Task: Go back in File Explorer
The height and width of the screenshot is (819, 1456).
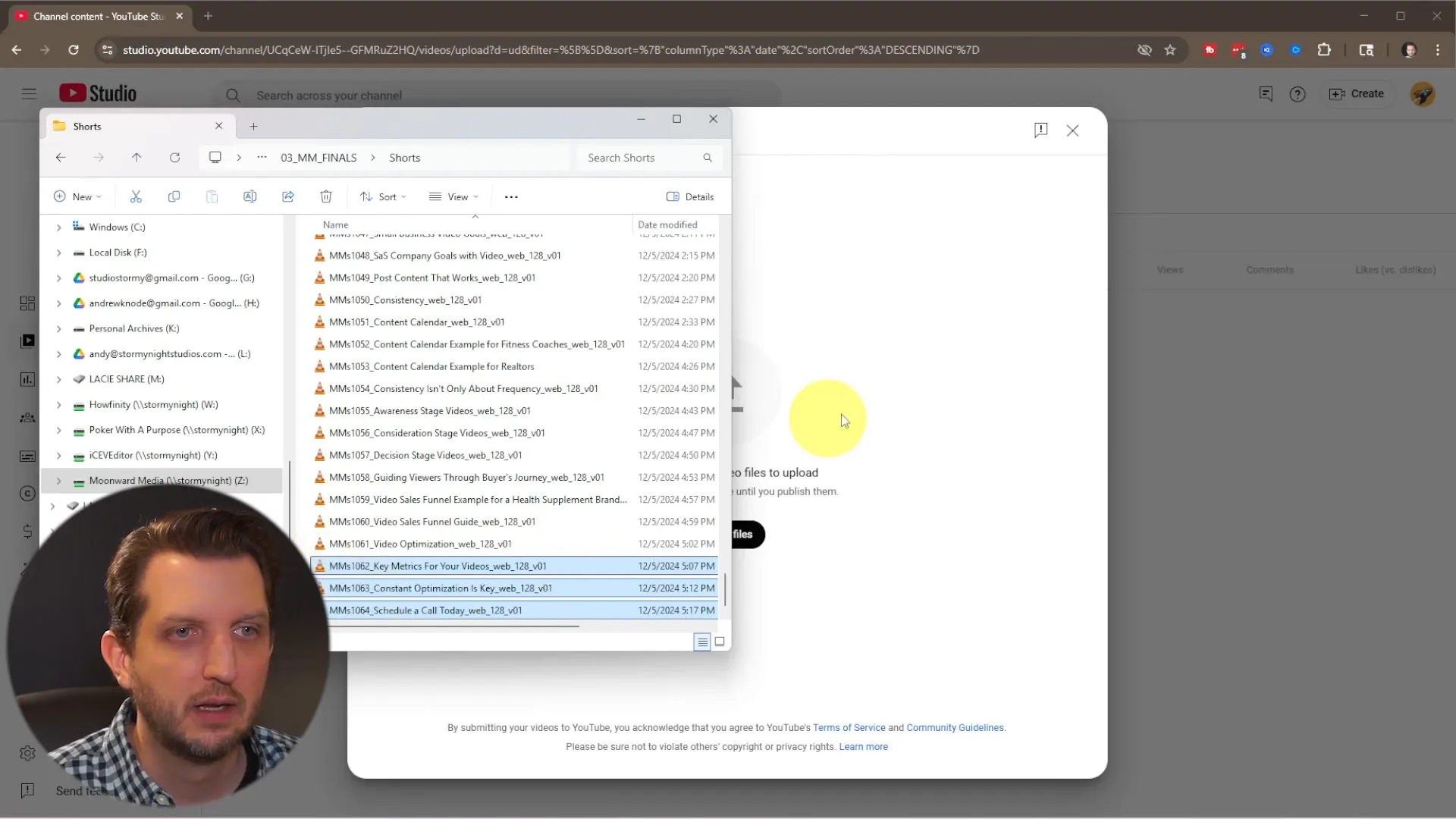Action: (x=61, y=157)
